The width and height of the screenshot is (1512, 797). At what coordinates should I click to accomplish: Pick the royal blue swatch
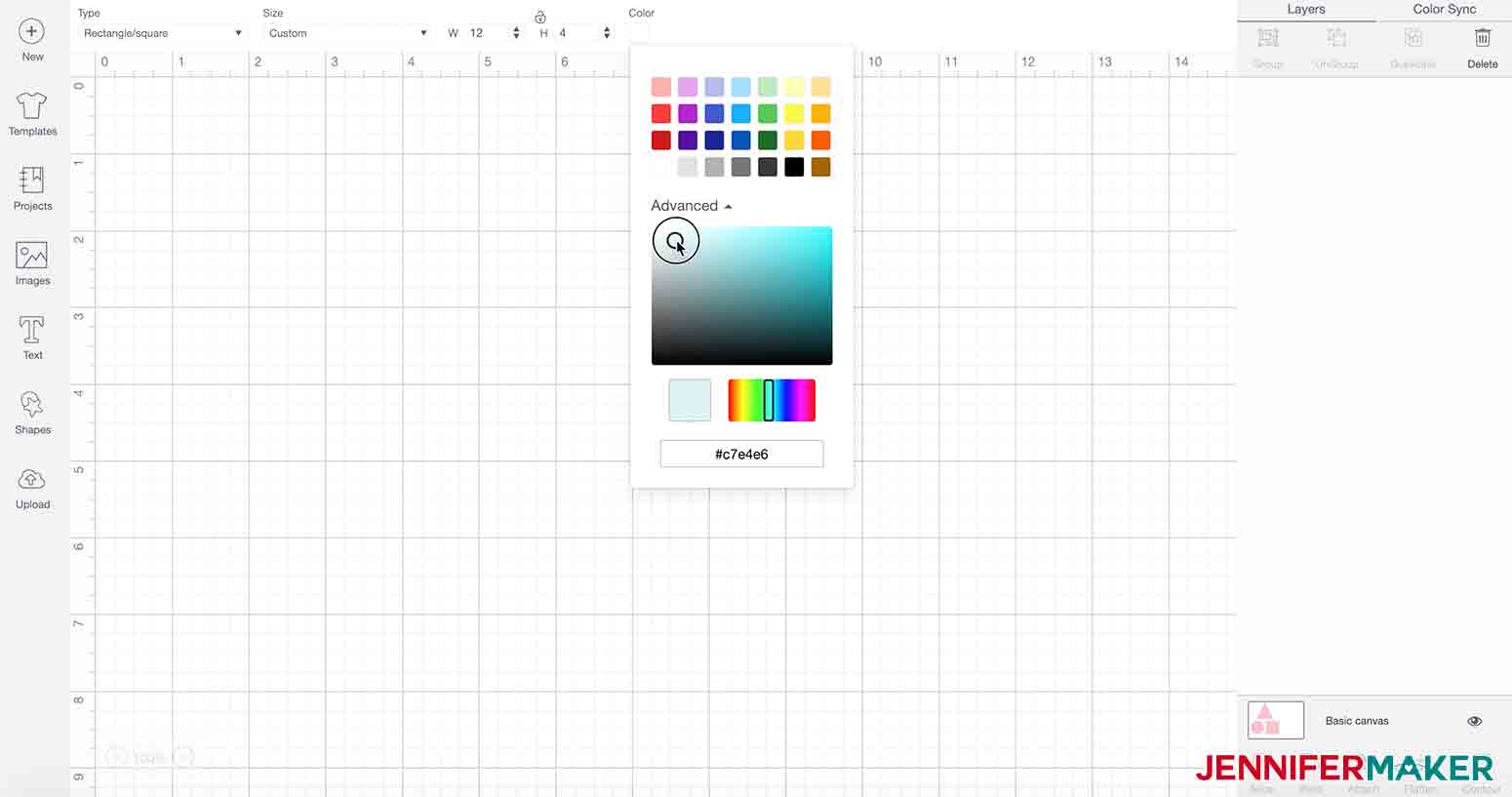point(741,140)
